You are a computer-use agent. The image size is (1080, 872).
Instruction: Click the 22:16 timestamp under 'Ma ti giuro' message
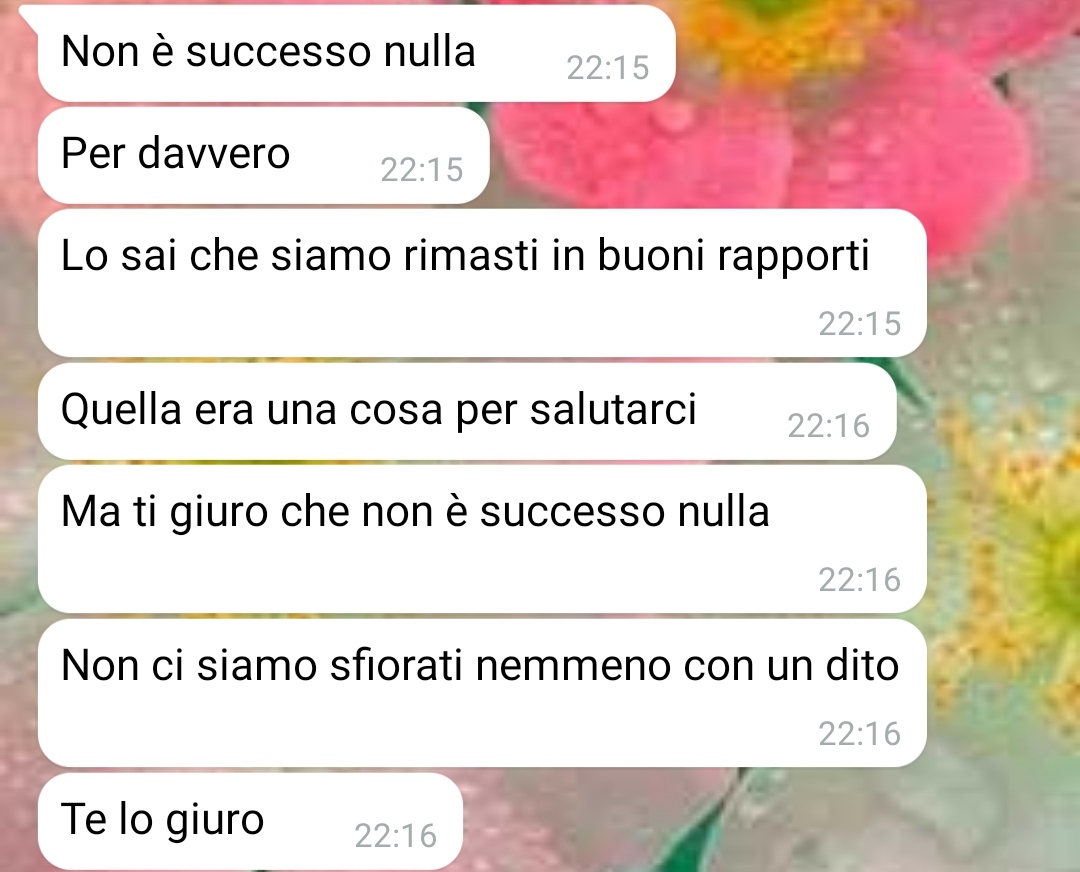860,580
